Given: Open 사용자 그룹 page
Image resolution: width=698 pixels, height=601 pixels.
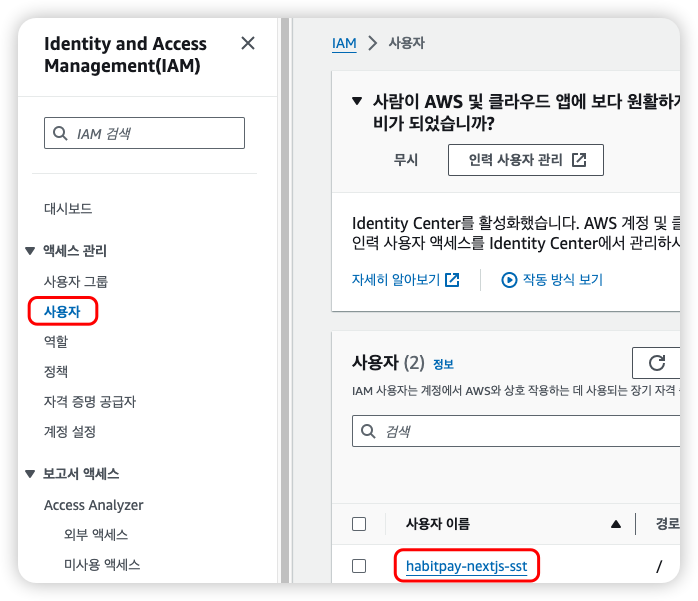Looking at the screenshot, I should point(76,281).
